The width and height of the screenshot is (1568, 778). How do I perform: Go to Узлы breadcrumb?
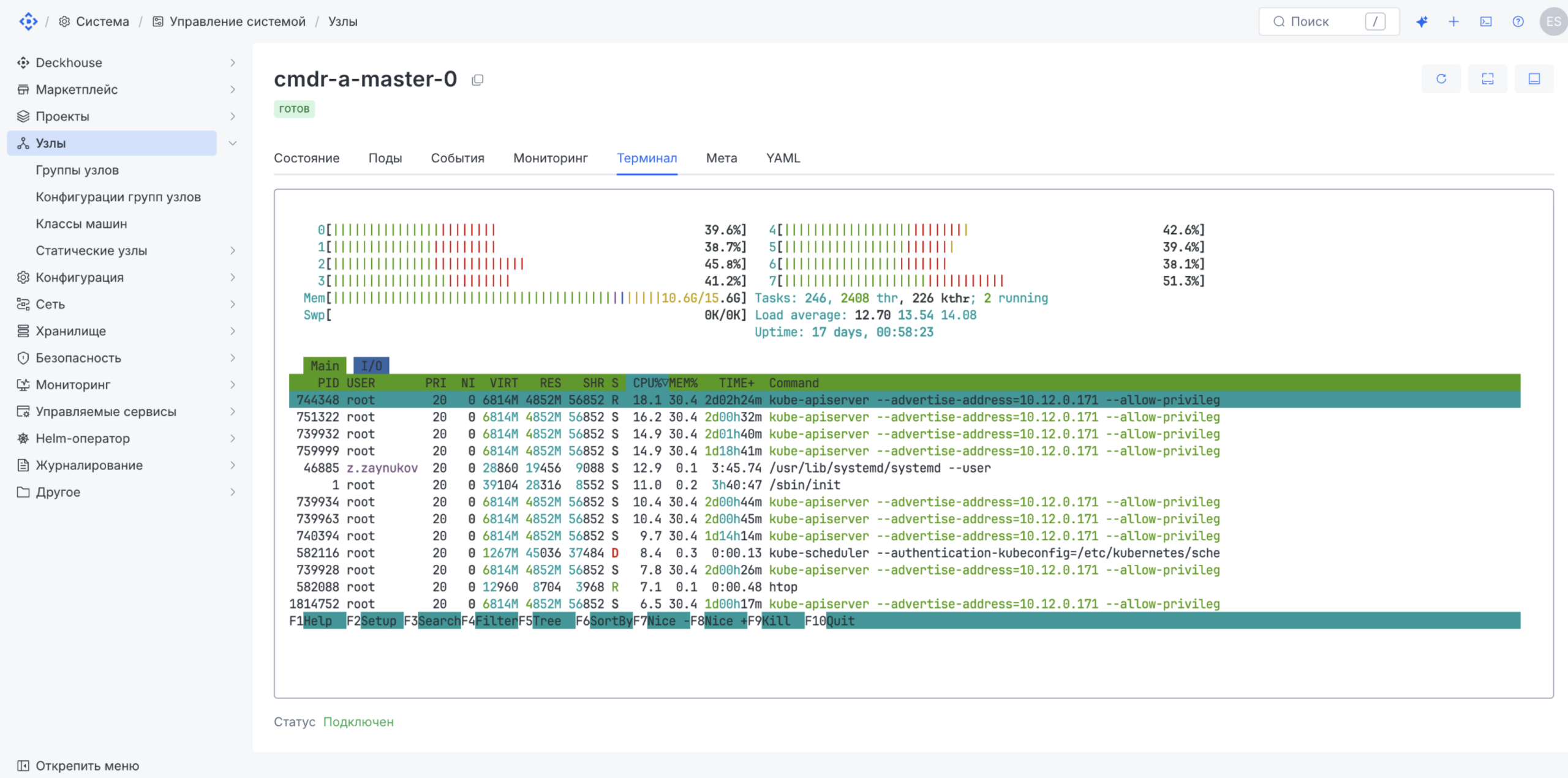tap(343, 21)
